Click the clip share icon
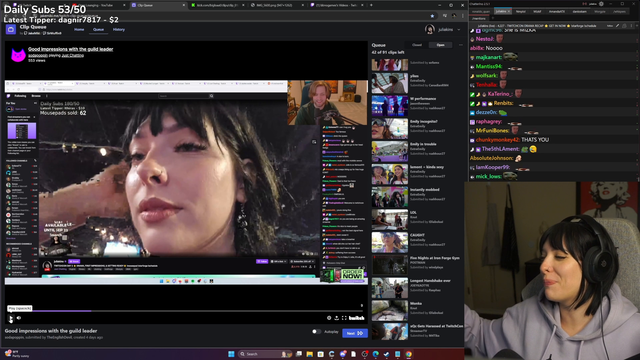The height and width of the screenshot is (360, 640). (x=337, y=318)
